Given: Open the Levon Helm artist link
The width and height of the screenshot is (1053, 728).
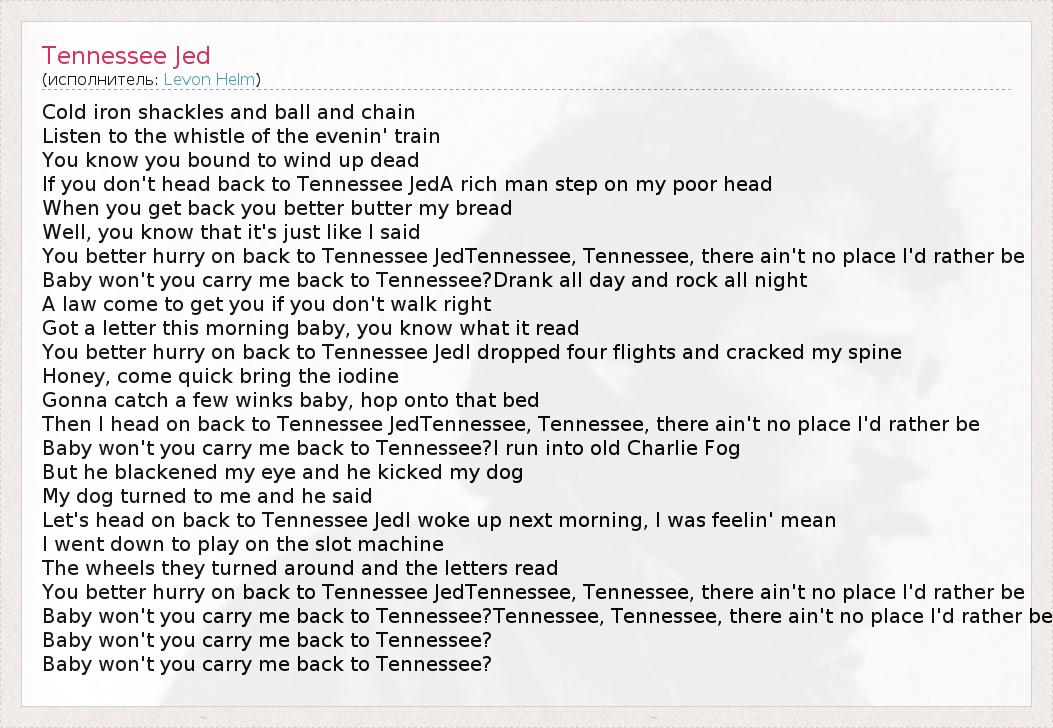Looking at the screenshot, I should [210, 80].
